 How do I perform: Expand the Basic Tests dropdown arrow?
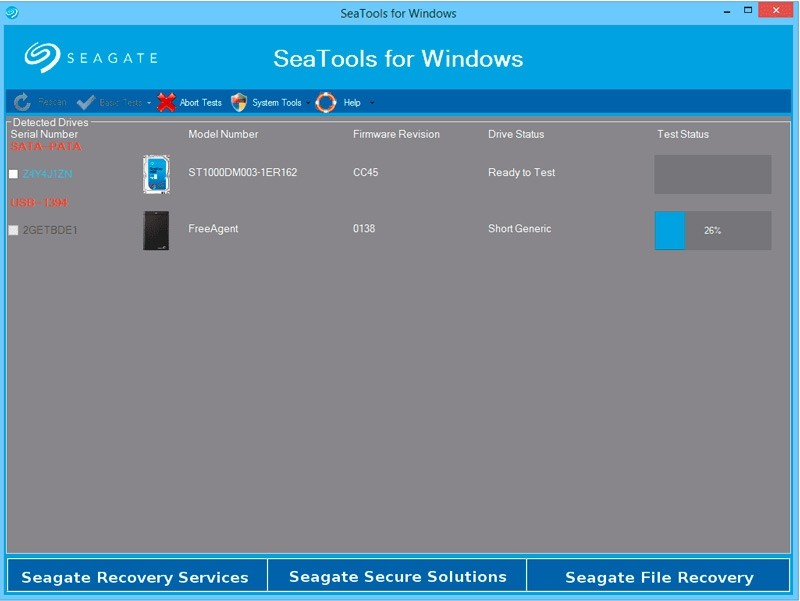tap(149, 103)
